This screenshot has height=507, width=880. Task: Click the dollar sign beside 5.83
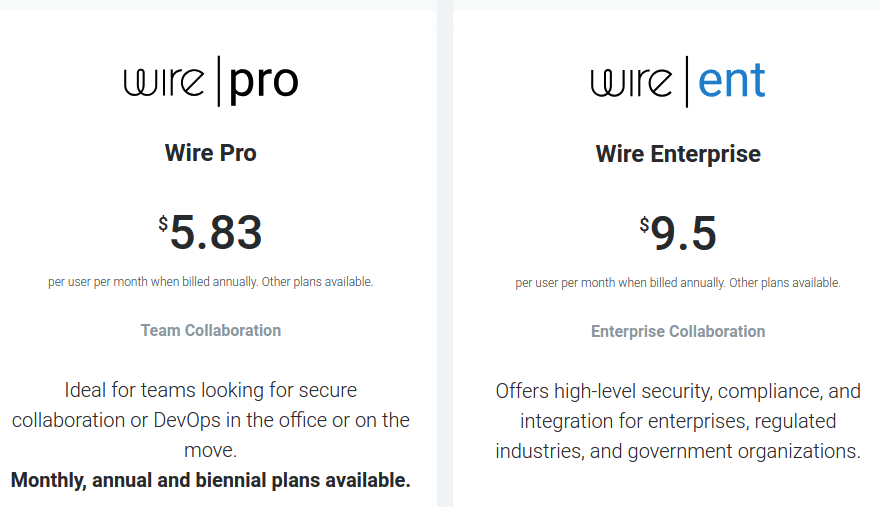click(163, 223)
